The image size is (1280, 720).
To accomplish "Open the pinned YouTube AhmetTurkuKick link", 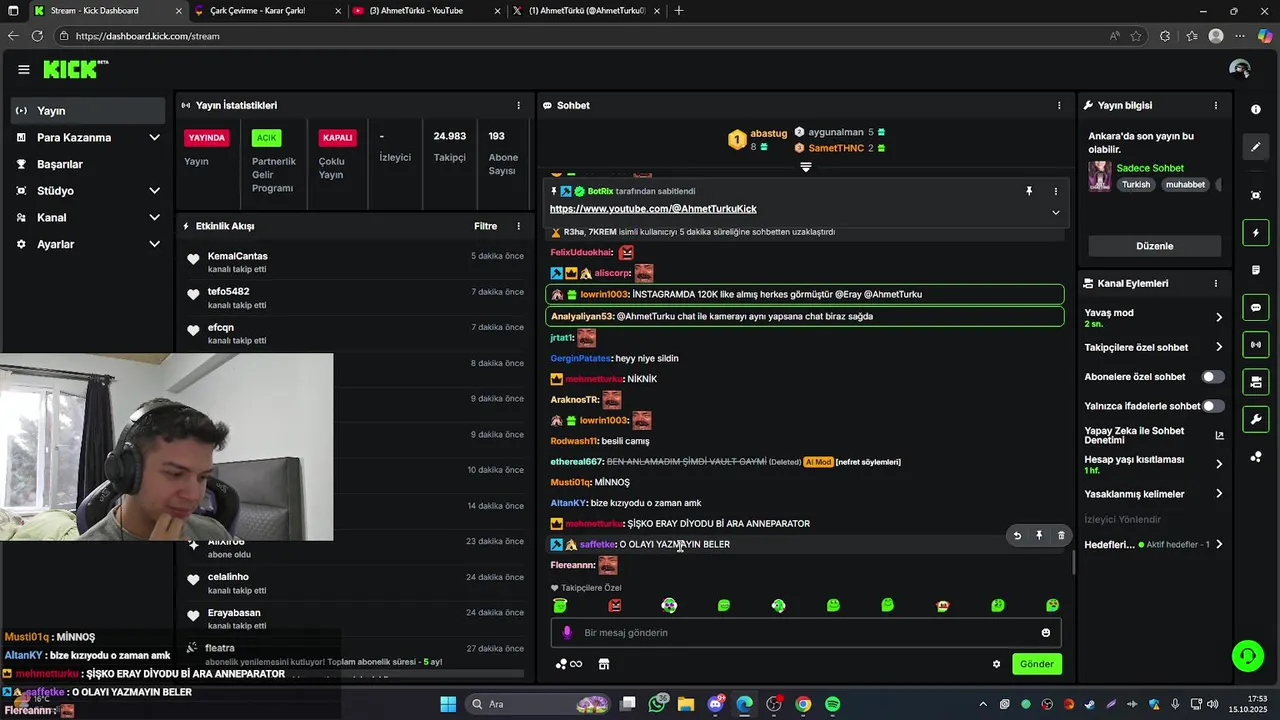I will point(653,209).
